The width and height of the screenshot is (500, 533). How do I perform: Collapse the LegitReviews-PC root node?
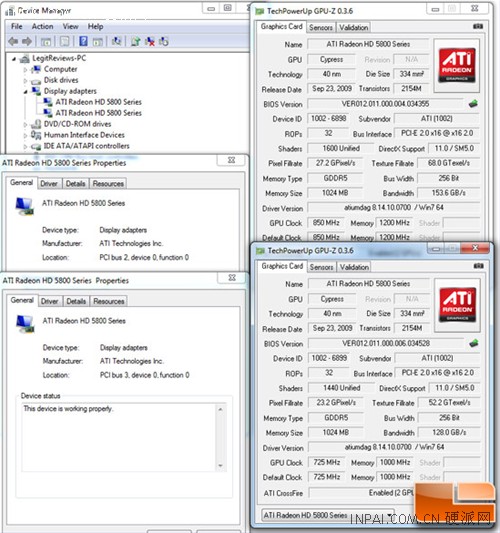[14, 59]
